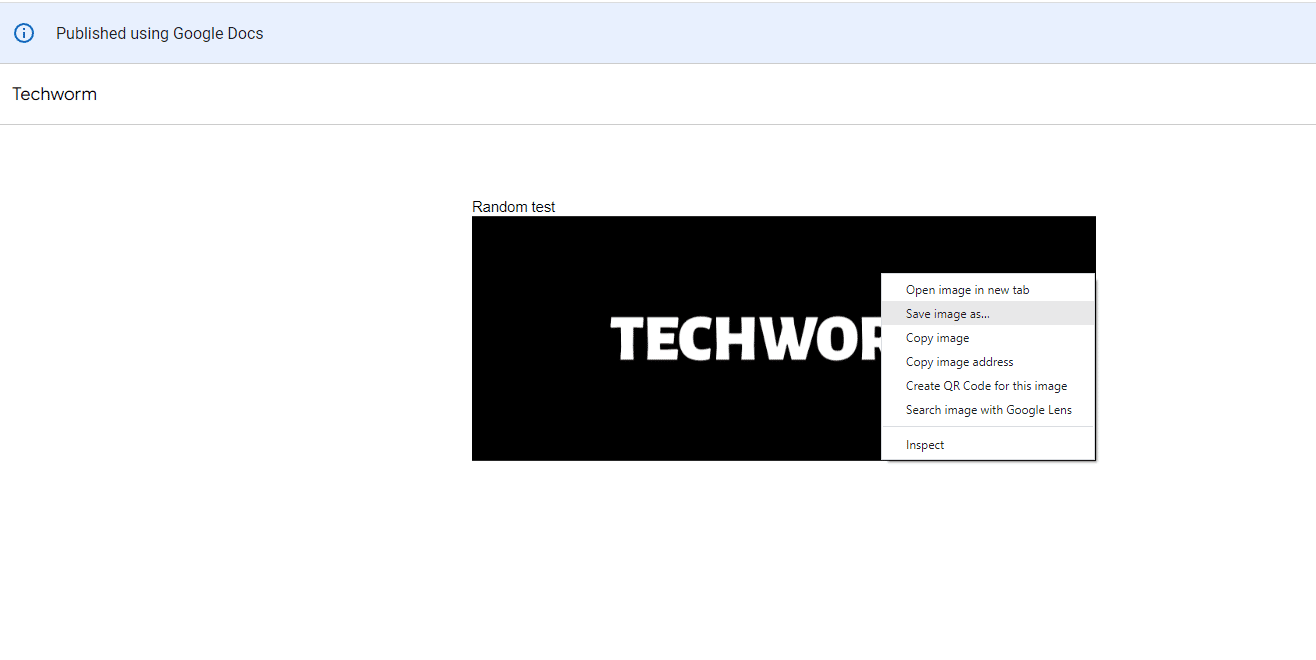Choose 'Save image as...' option

pos(988,314)
